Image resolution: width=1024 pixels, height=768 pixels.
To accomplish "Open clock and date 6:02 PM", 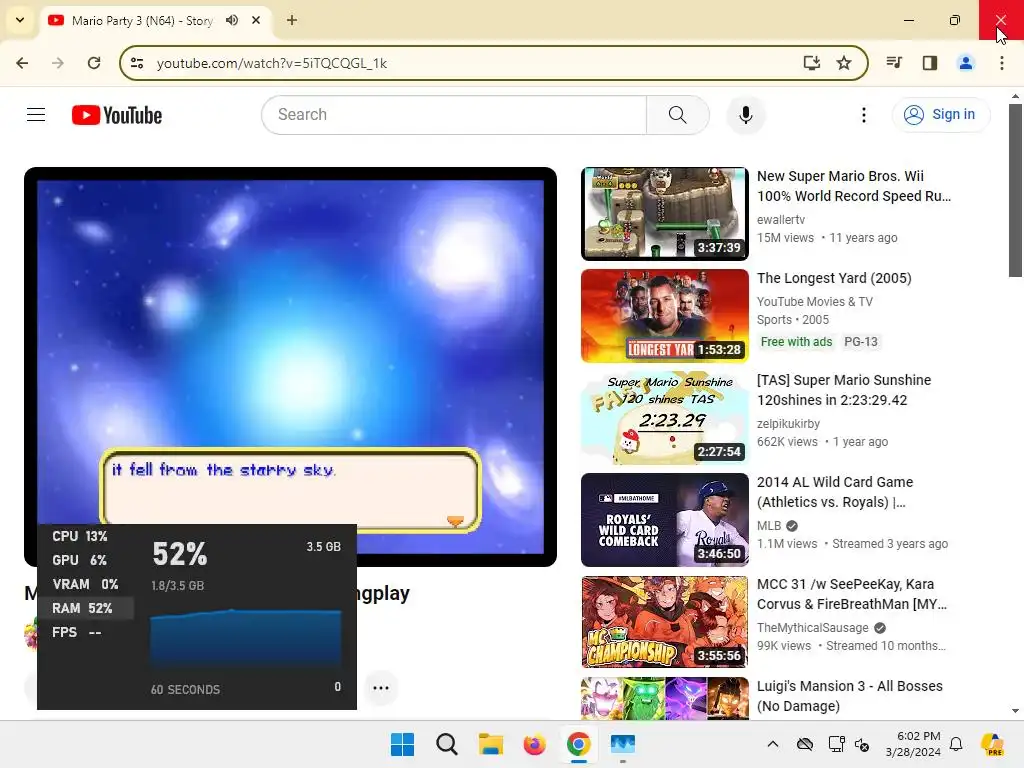I will tap(913, 744).
